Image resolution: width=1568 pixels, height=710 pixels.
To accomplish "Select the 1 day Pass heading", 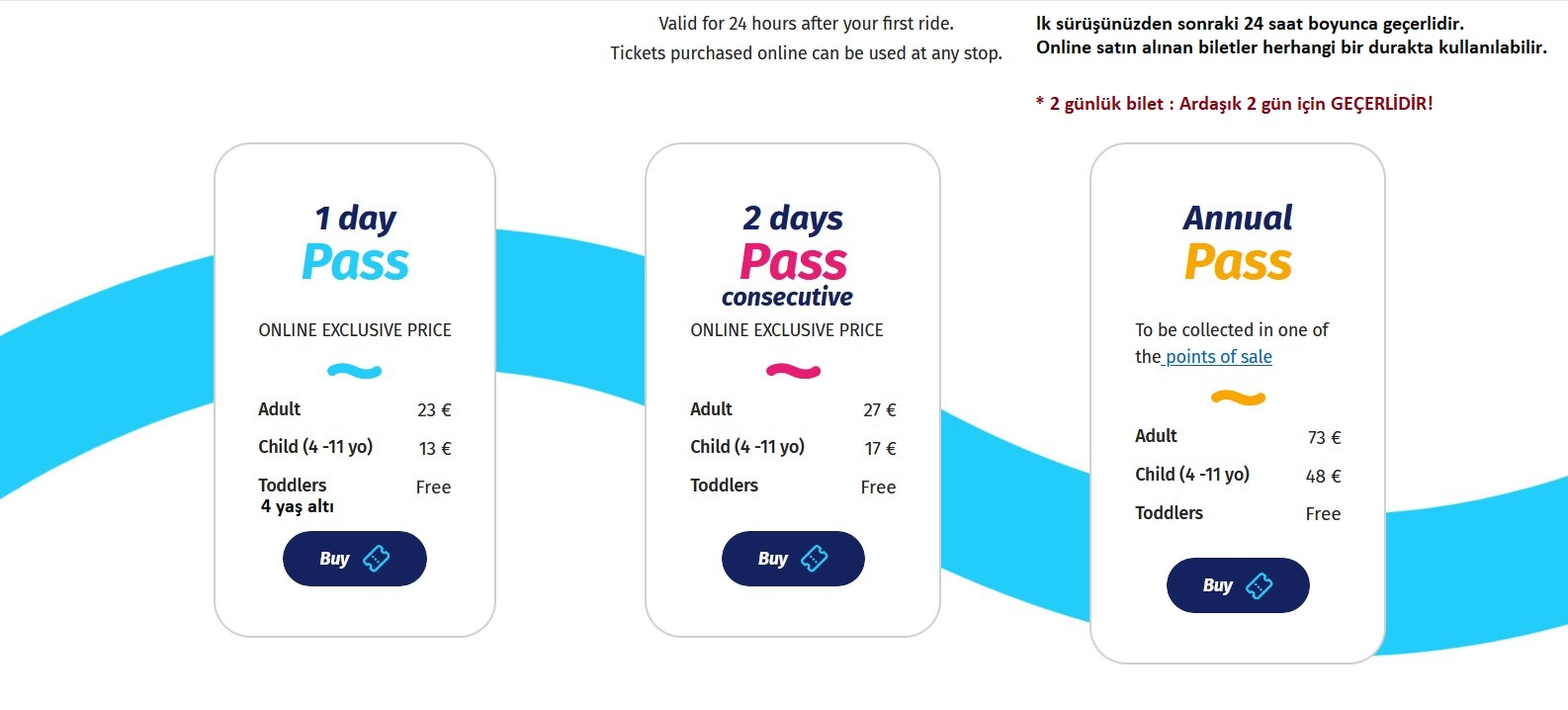I will click(355, 242).
